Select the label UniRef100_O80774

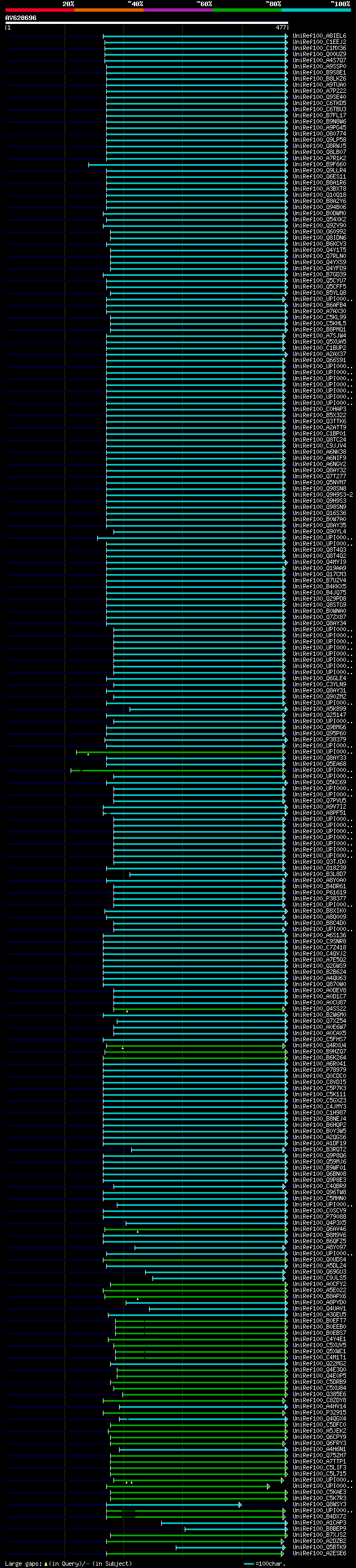coord(319,134)
